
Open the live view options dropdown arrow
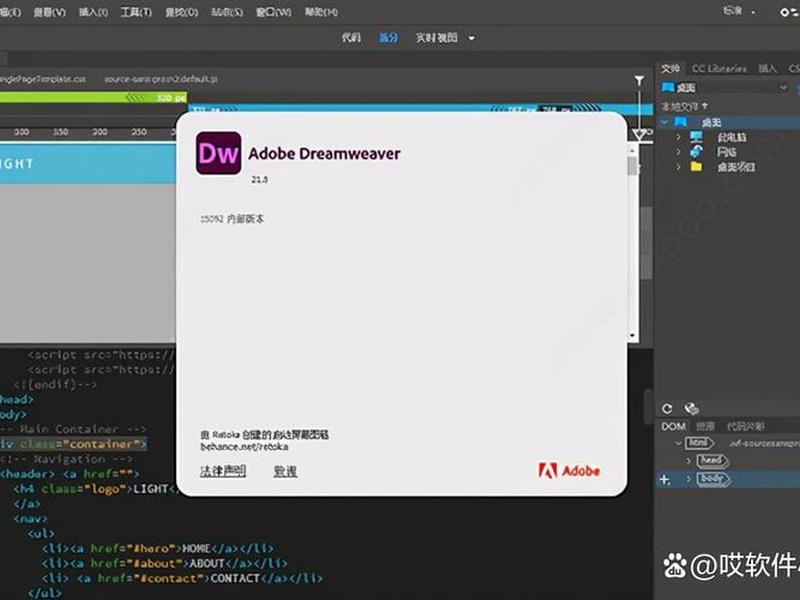pyautogui.click(x=471, y=38)
